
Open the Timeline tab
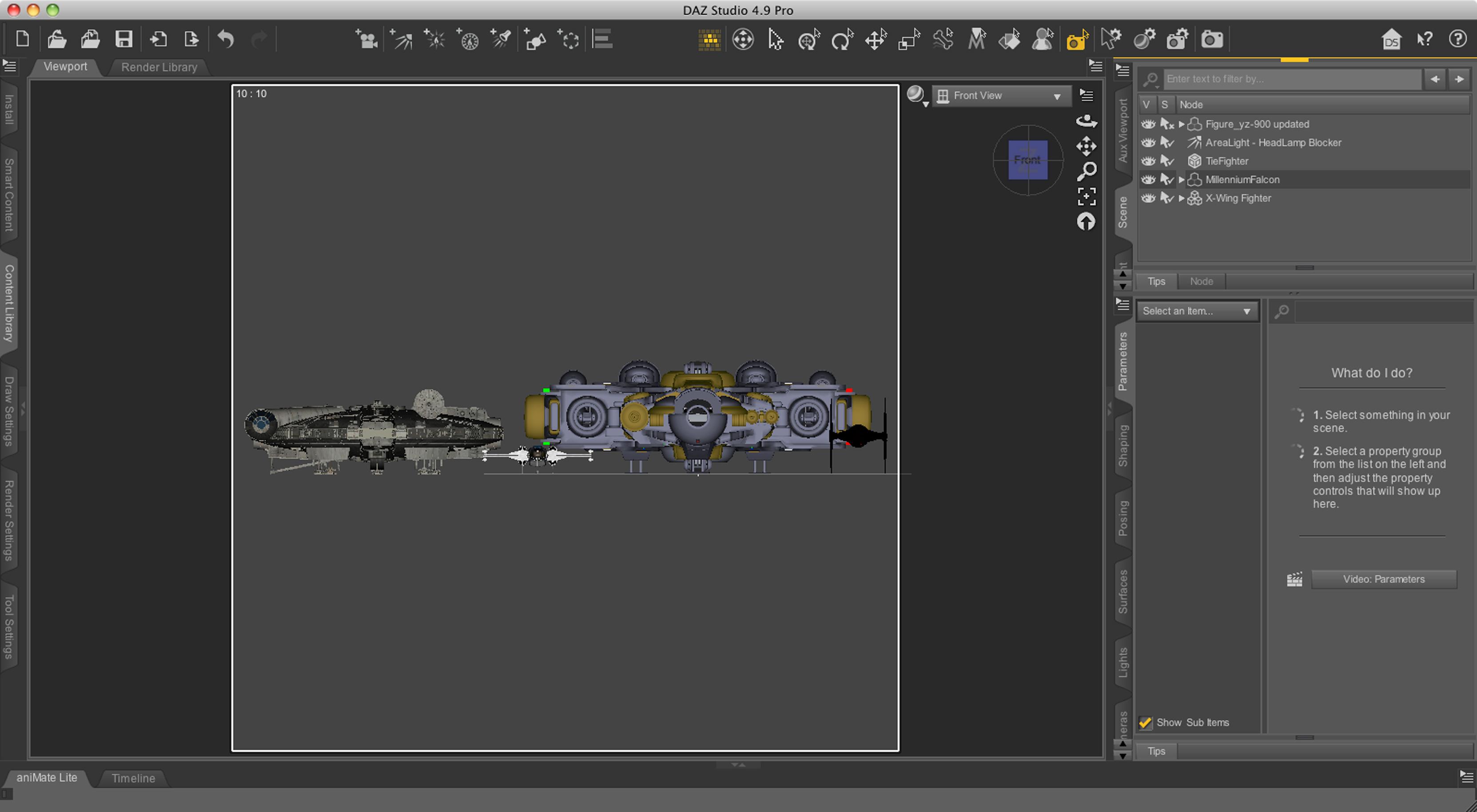pos(133,778)
